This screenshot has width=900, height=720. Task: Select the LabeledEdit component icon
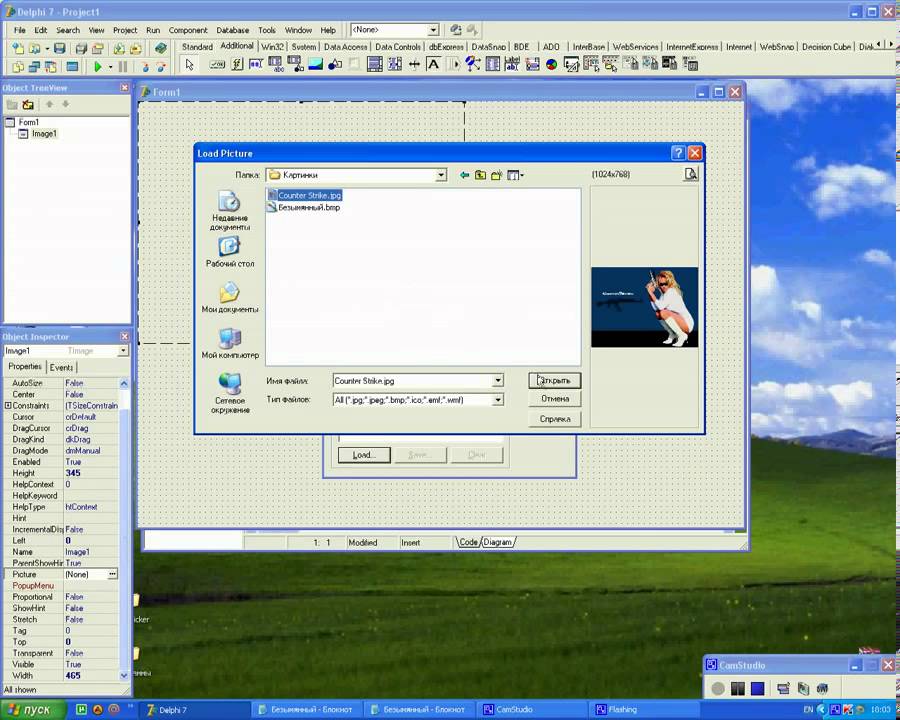tap(513, 64)
